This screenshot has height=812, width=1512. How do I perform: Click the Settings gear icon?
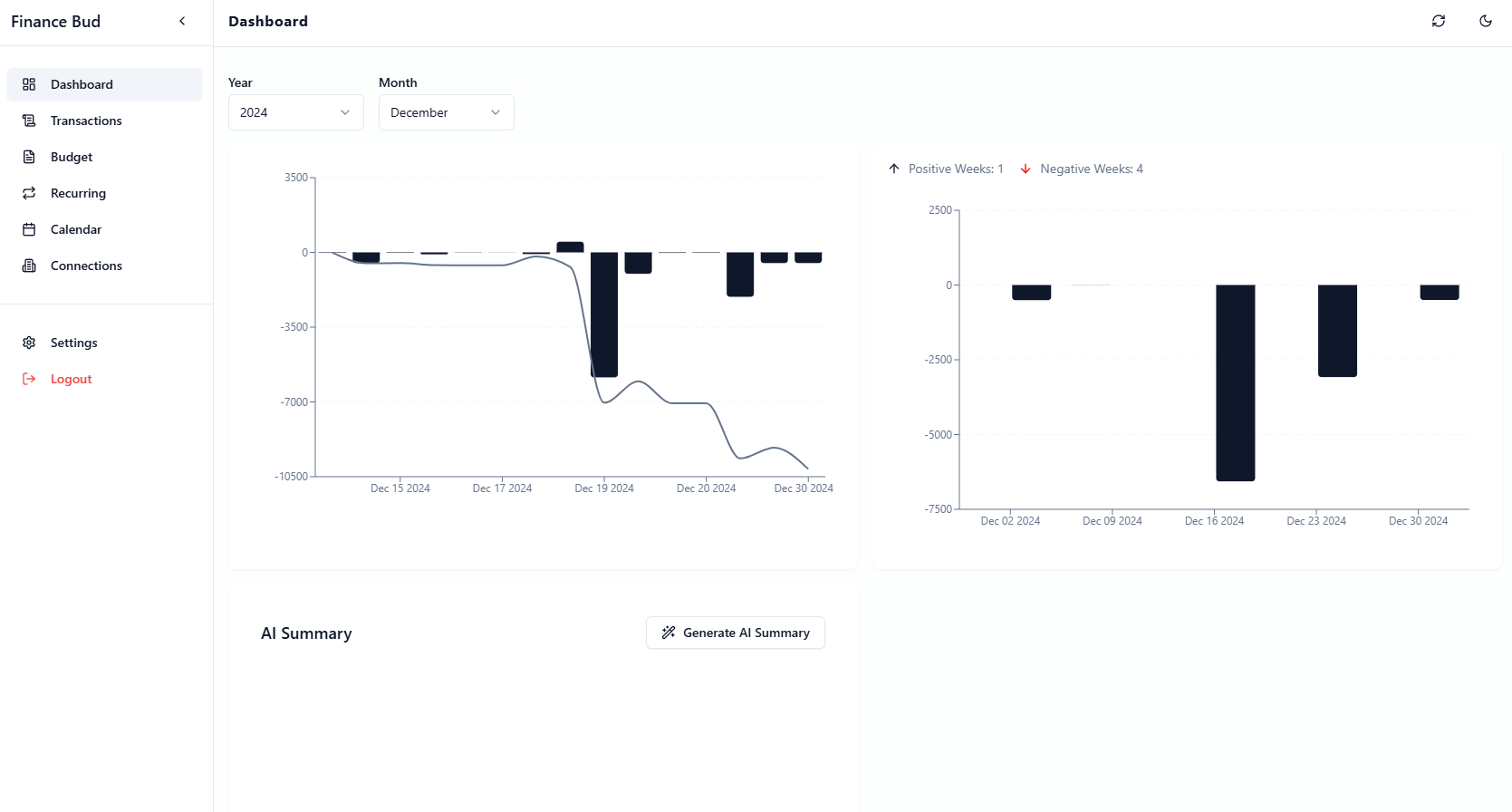29,343
